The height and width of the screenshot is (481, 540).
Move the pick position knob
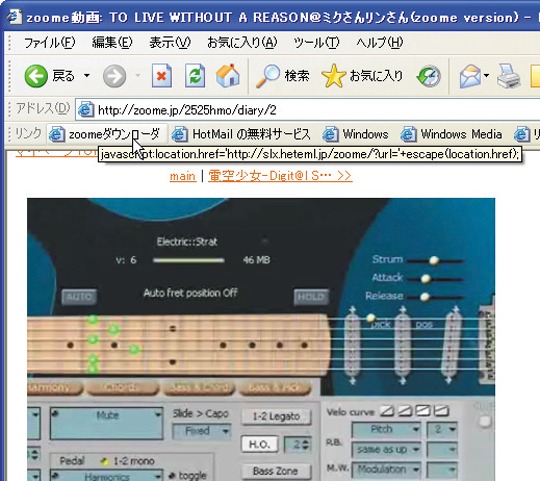371,318
